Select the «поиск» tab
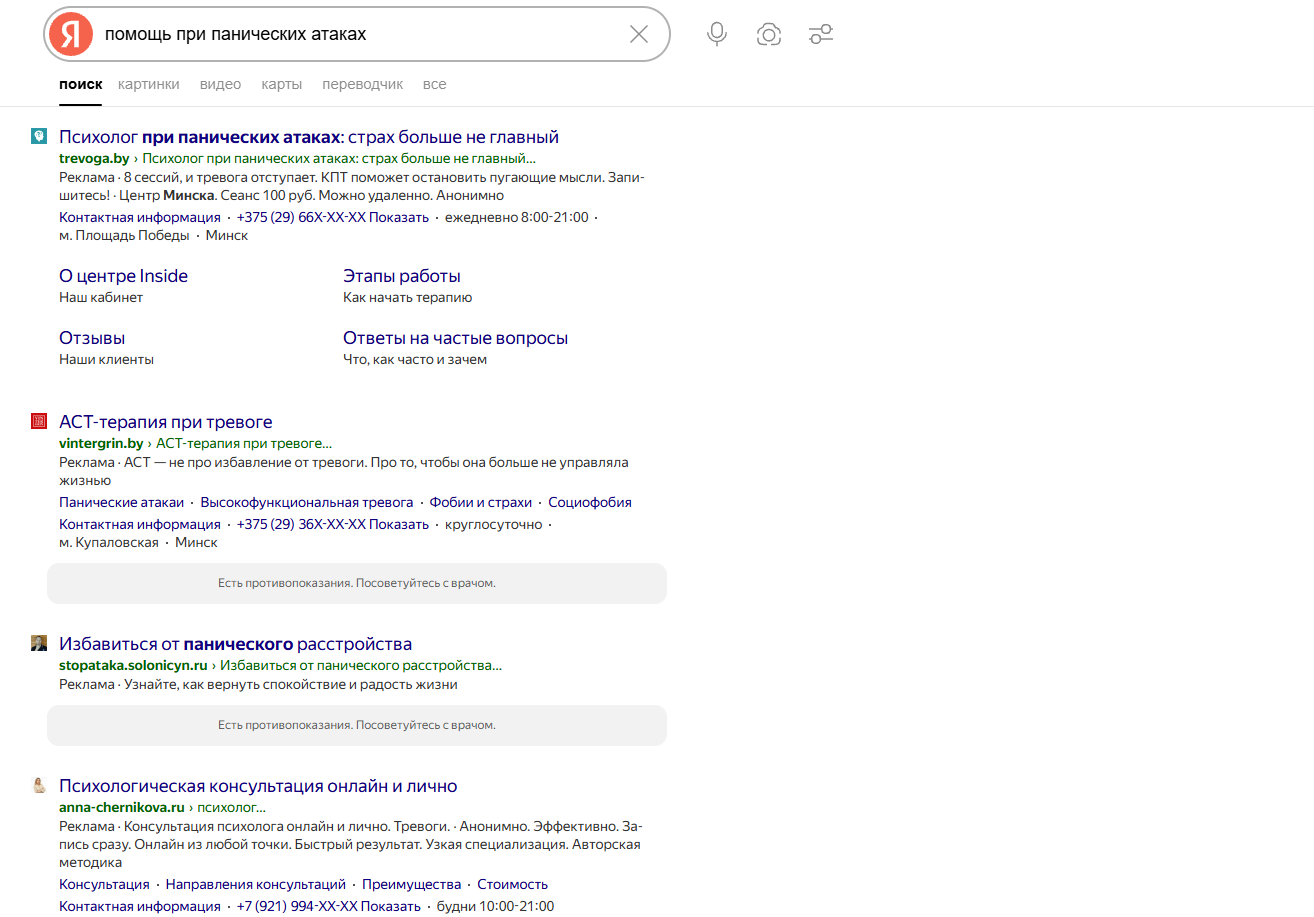The height and width of the screenshot is (917, 1314). pyautogui.click(x=80, y=84)
